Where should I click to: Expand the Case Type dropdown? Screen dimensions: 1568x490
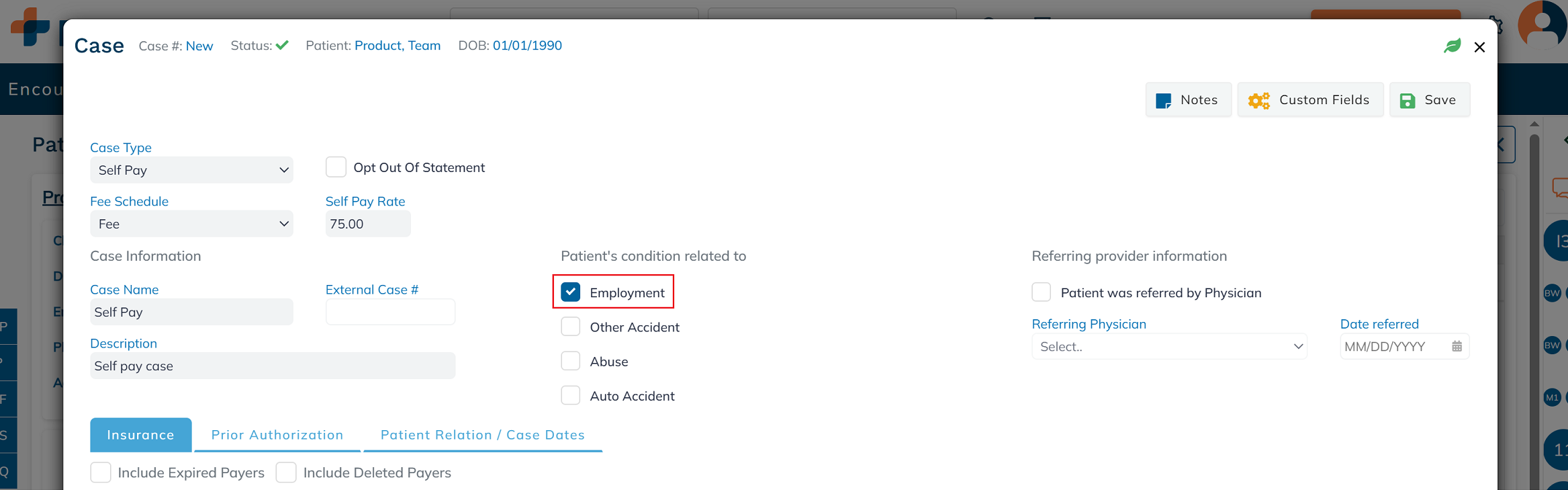pyautogui.click(x=191, y=170)
